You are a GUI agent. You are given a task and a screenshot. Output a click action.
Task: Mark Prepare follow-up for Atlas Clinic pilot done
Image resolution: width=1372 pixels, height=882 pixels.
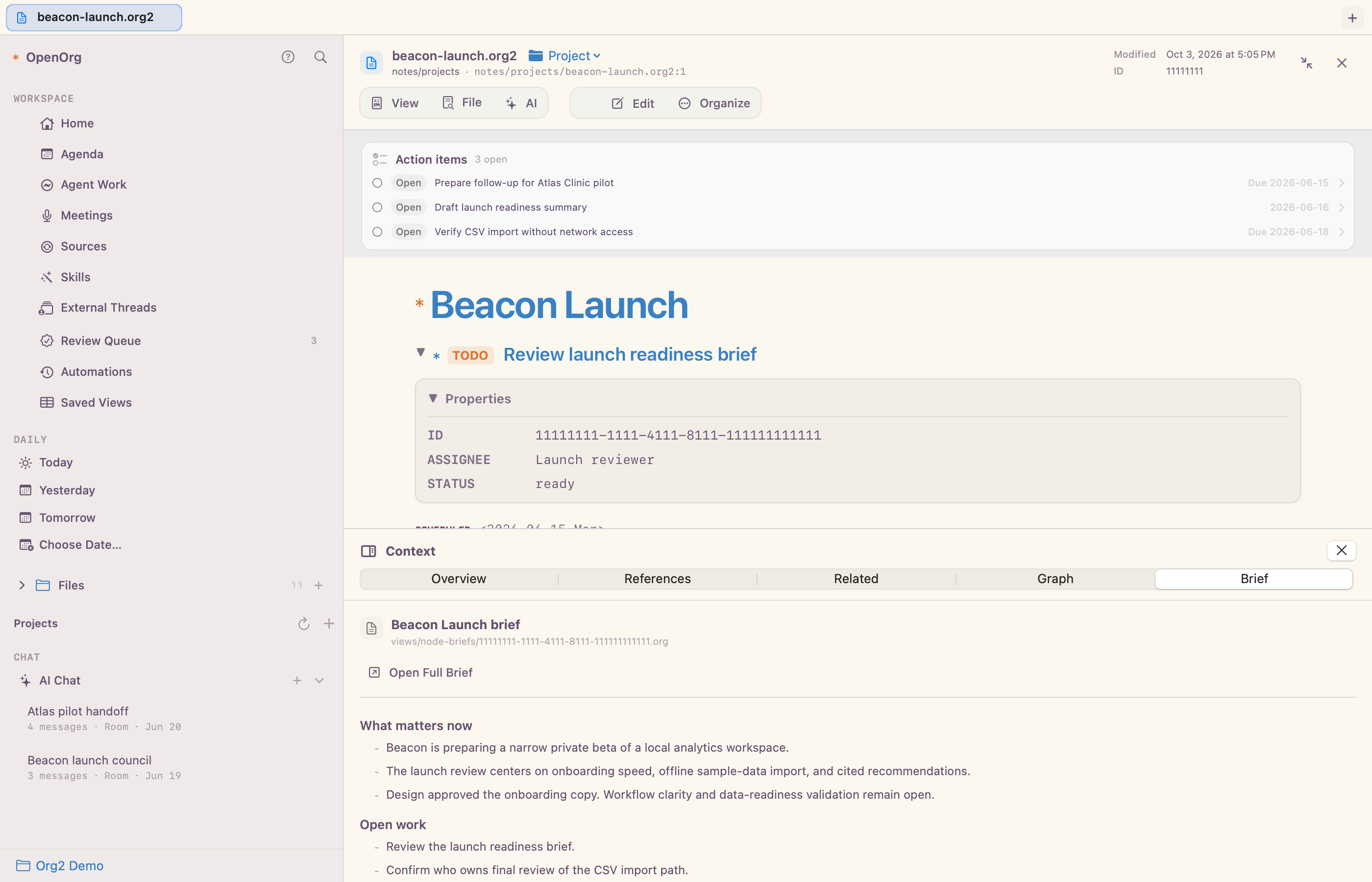[377, 183]
